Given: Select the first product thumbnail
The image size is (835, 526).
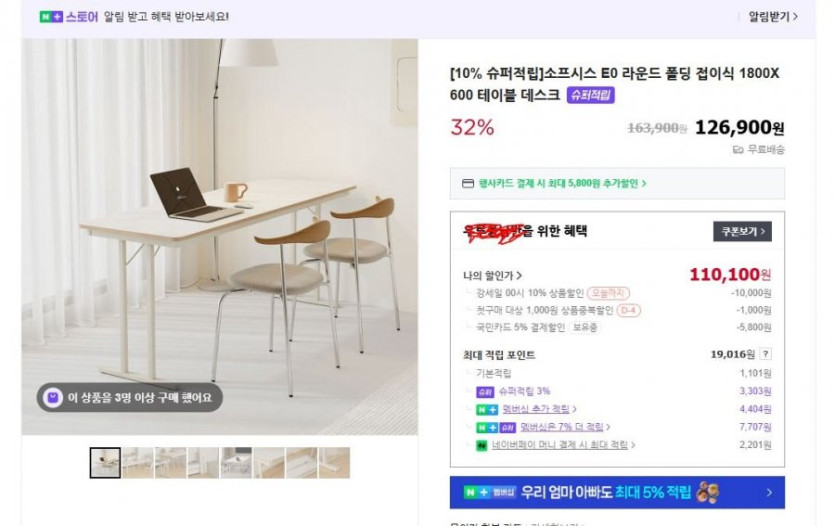Looking at the screenshot, I should (x=105, y=463).
